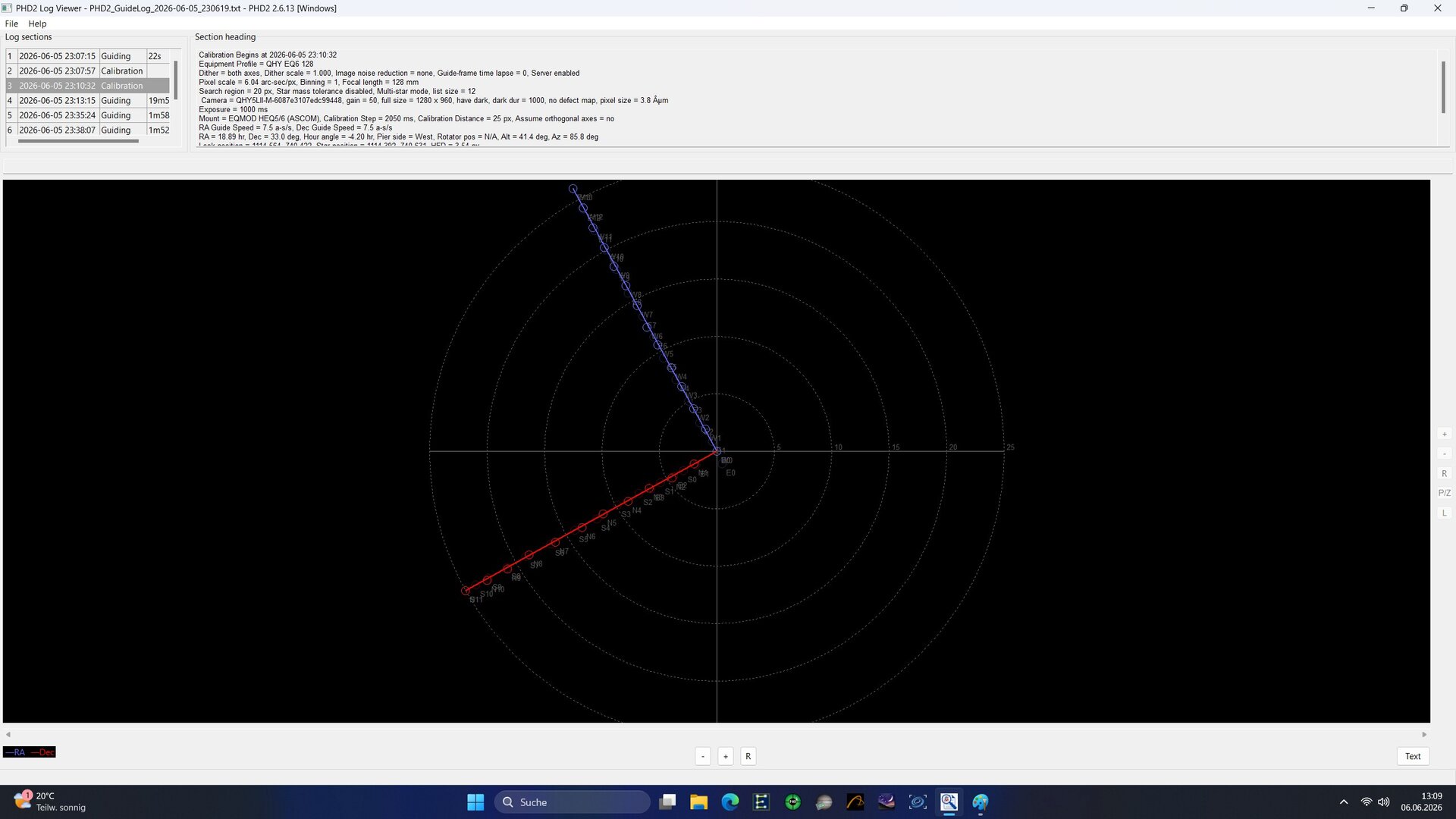Open Microsoft Edge from taskbar
1456x819 pixels.
click(730, 802)
